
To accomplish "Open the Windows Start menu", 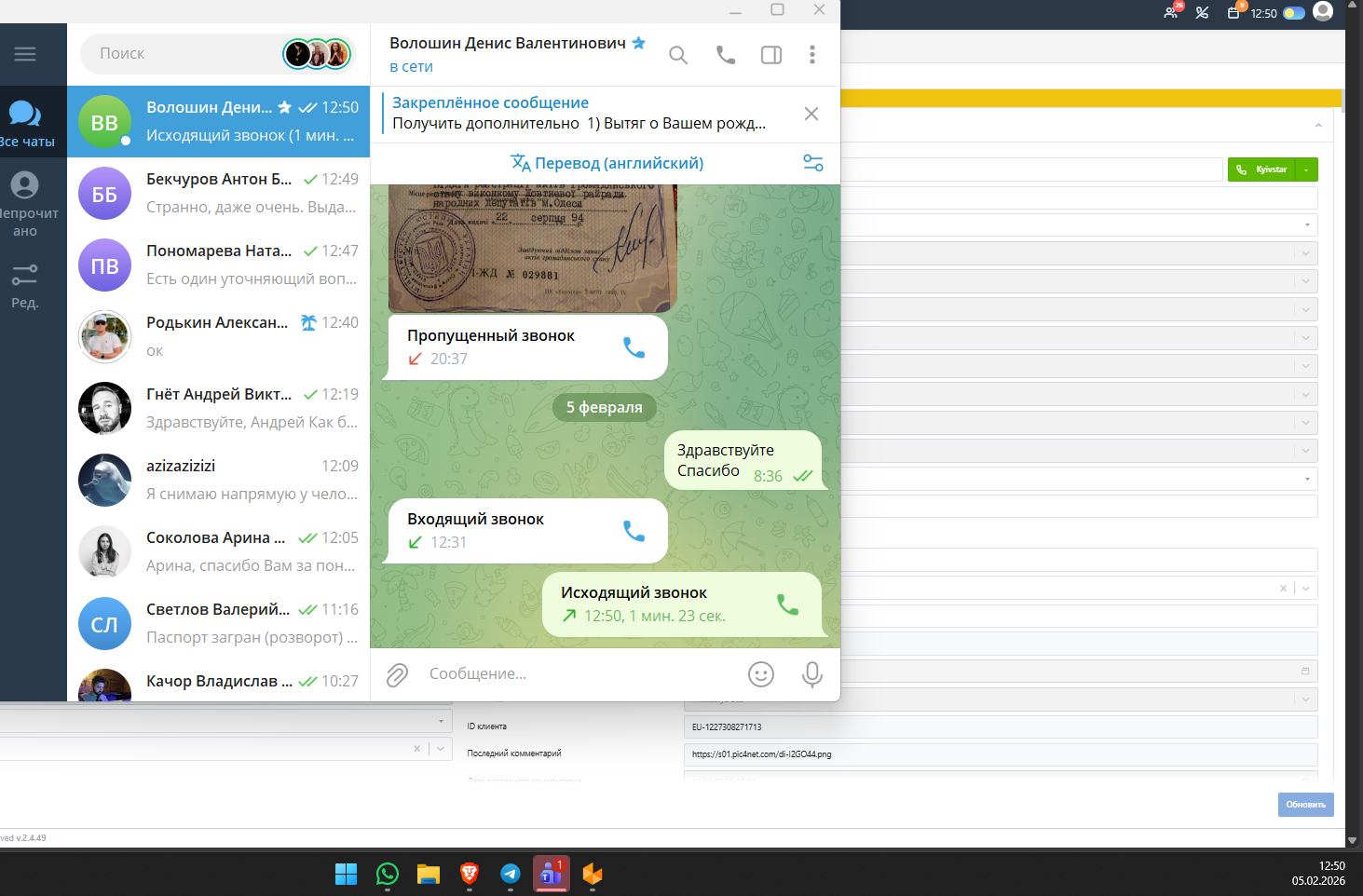I will [347, 874].
